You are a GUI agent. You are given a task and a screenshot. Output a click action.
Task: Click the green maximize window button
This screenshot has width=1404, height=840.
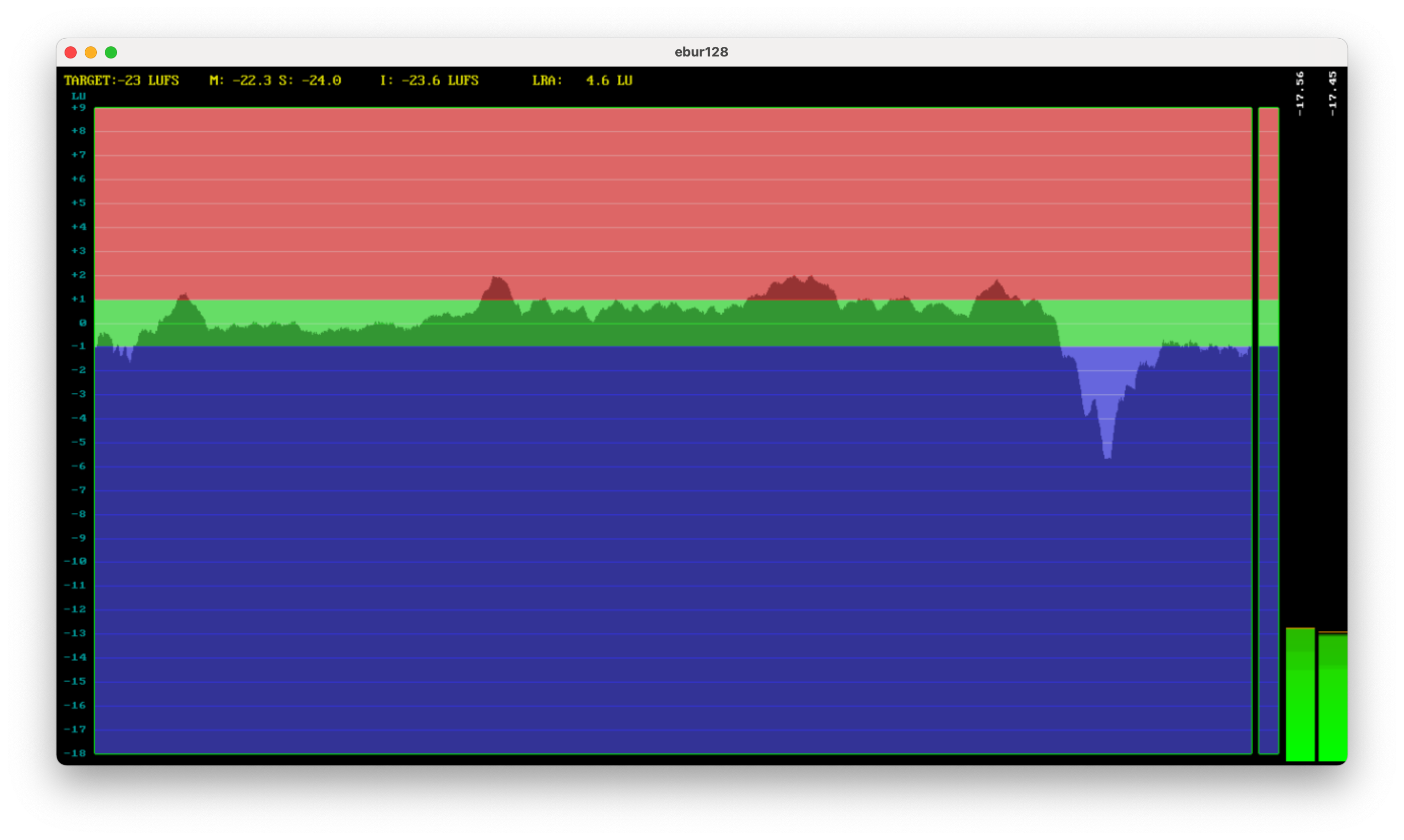tap(111, 52)
